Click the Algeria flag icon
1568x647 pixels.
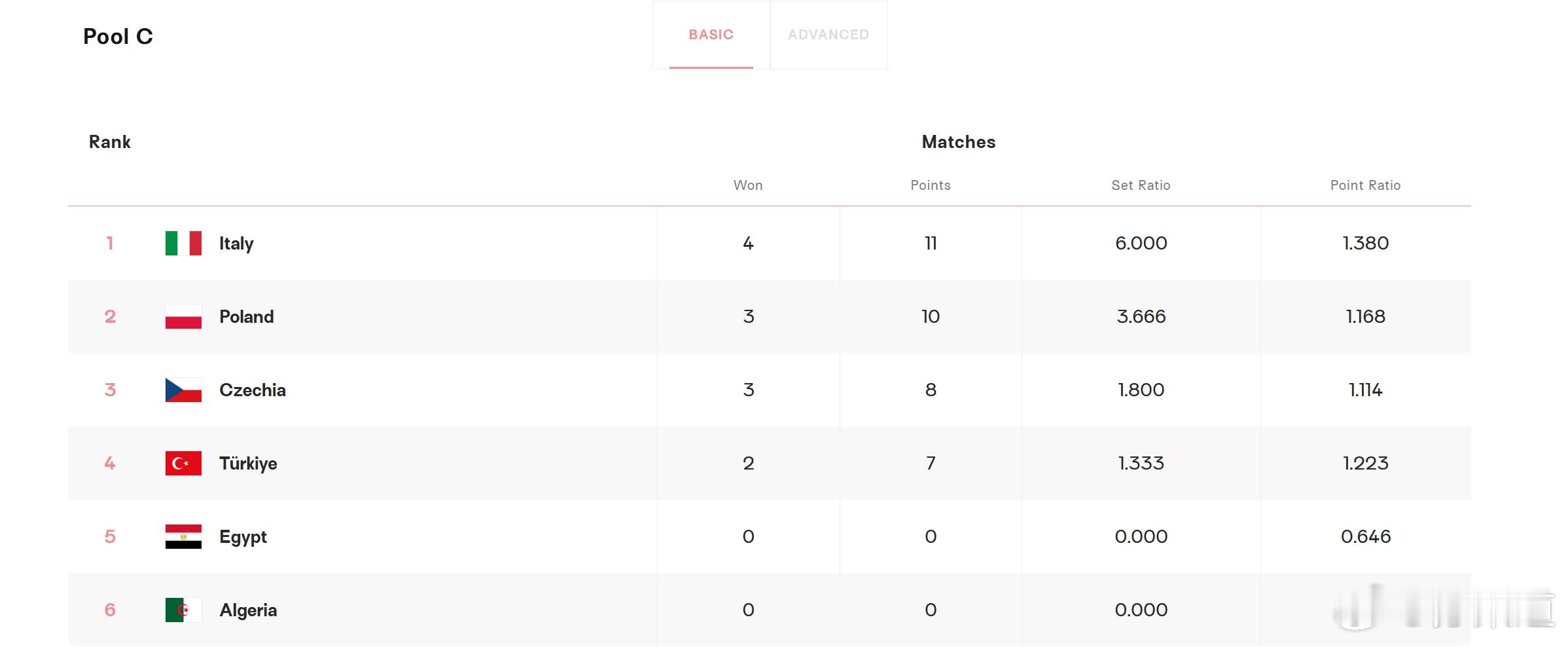pyautogui.click(x=183, y=610)
